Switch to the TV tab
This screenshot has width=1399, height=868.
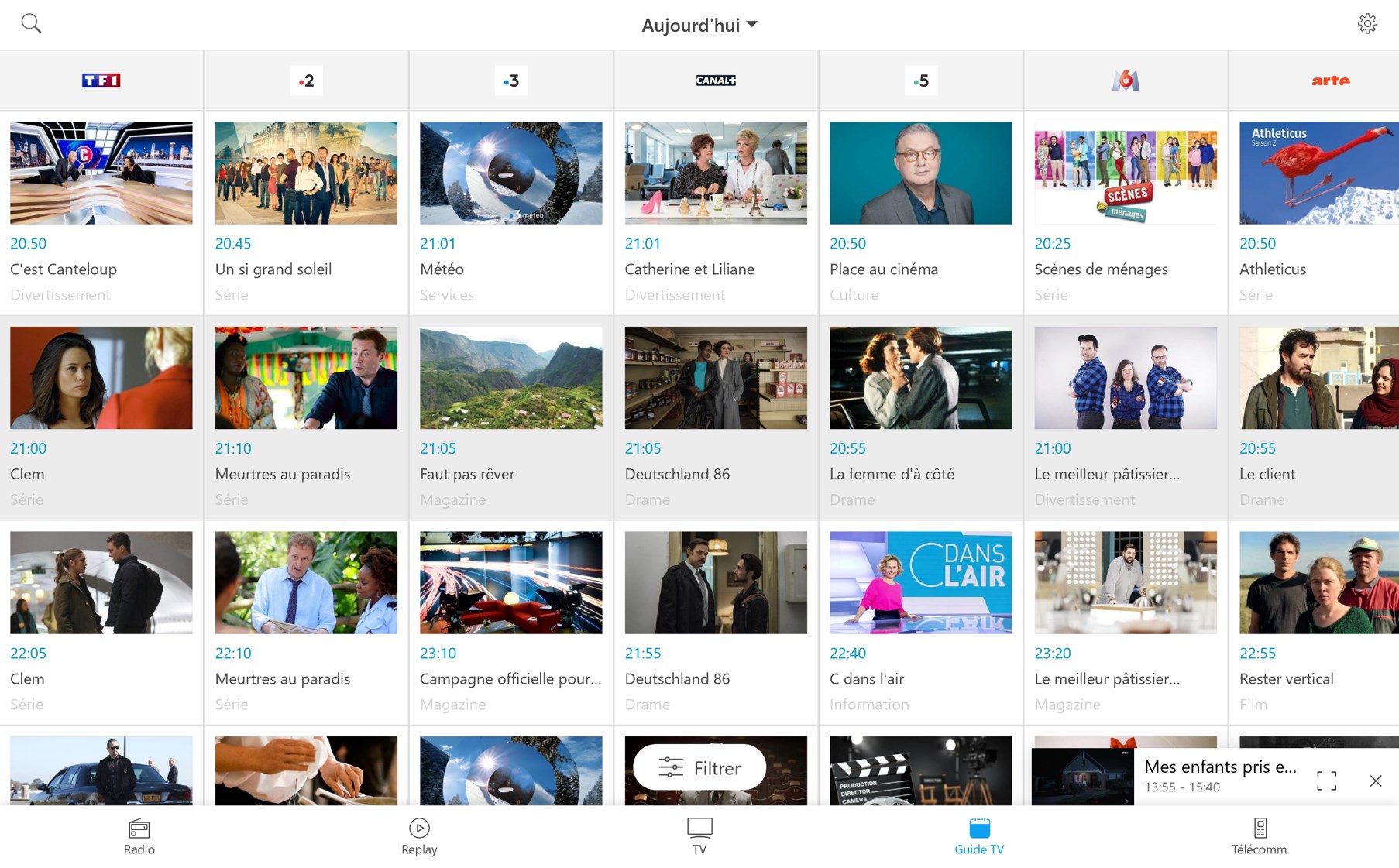point(699,836)
